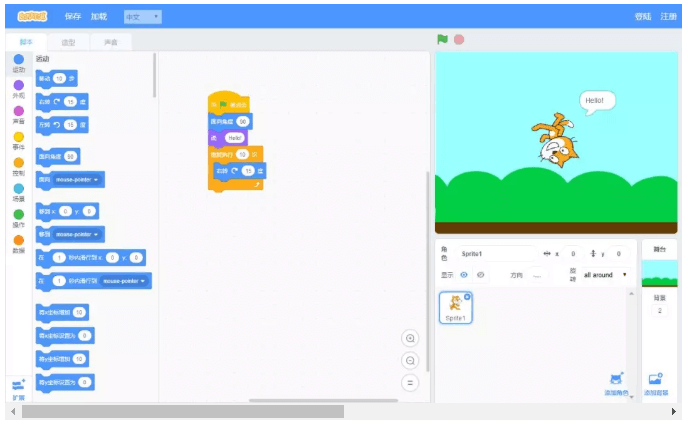Viewport: 688px width, 424px height.
Task: Click the 15 value in the palette 右转 block
Action: point(70,102)
